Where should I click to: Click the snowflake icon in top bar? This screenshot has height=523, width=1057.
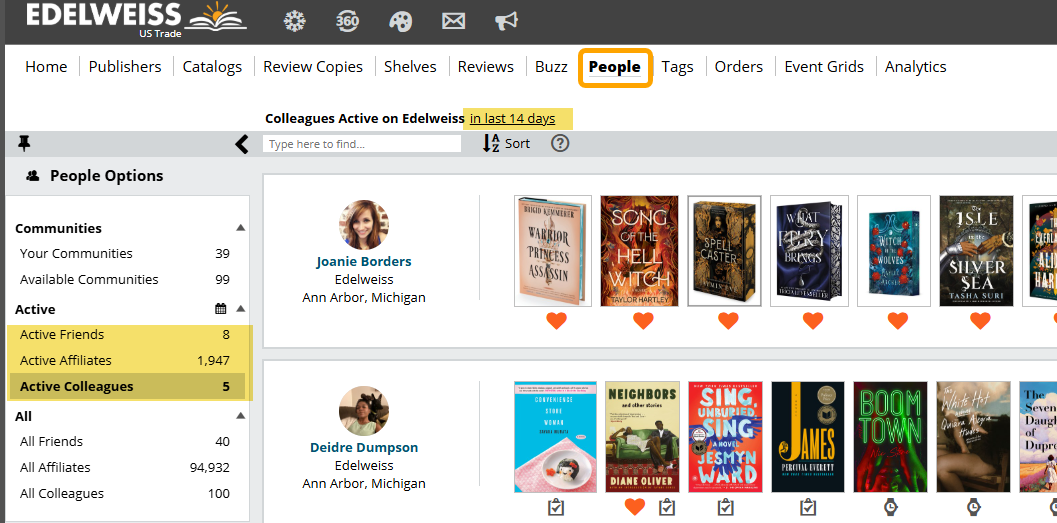coord(295,21)
